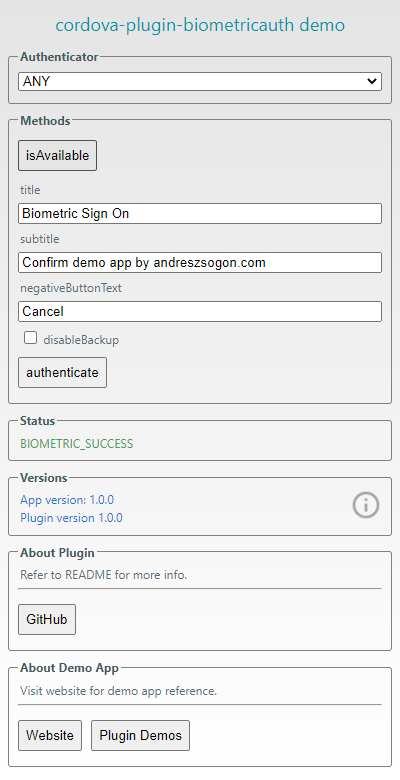This screenshot has height=780, width=400.
Task: Click the isAvailable button
Action: 58,156
